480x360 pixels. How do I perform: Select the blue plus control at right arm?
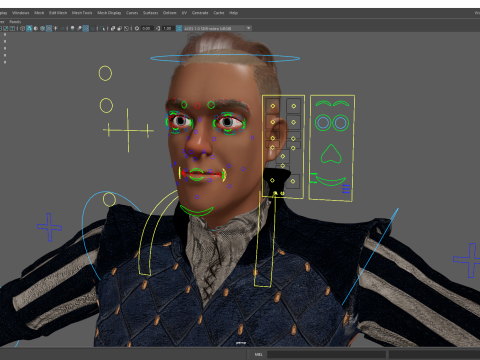click(x=468, y=259)
